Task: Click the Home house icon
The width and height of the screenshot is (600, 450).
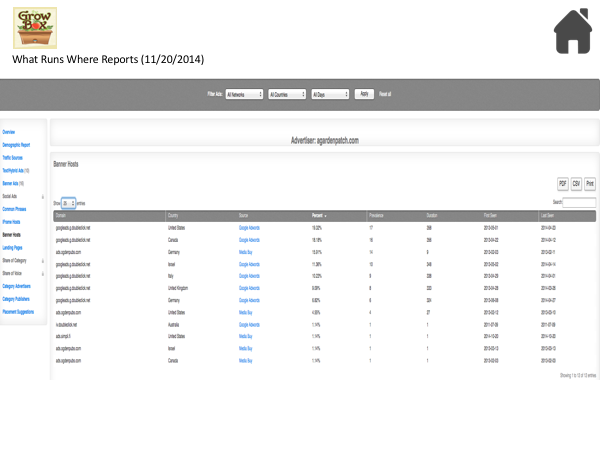Action: coord(573,31)
